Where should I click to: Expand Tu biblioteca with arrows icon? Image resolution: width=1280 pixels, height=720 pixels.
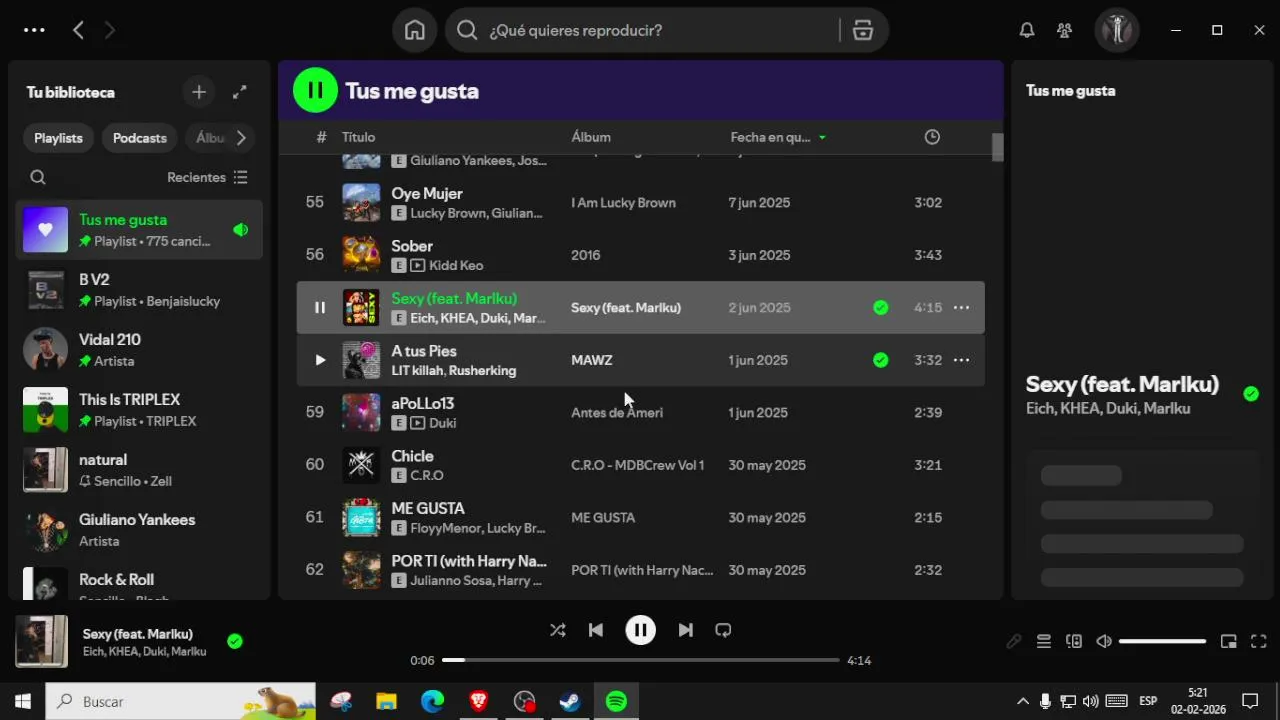[240, 92]
